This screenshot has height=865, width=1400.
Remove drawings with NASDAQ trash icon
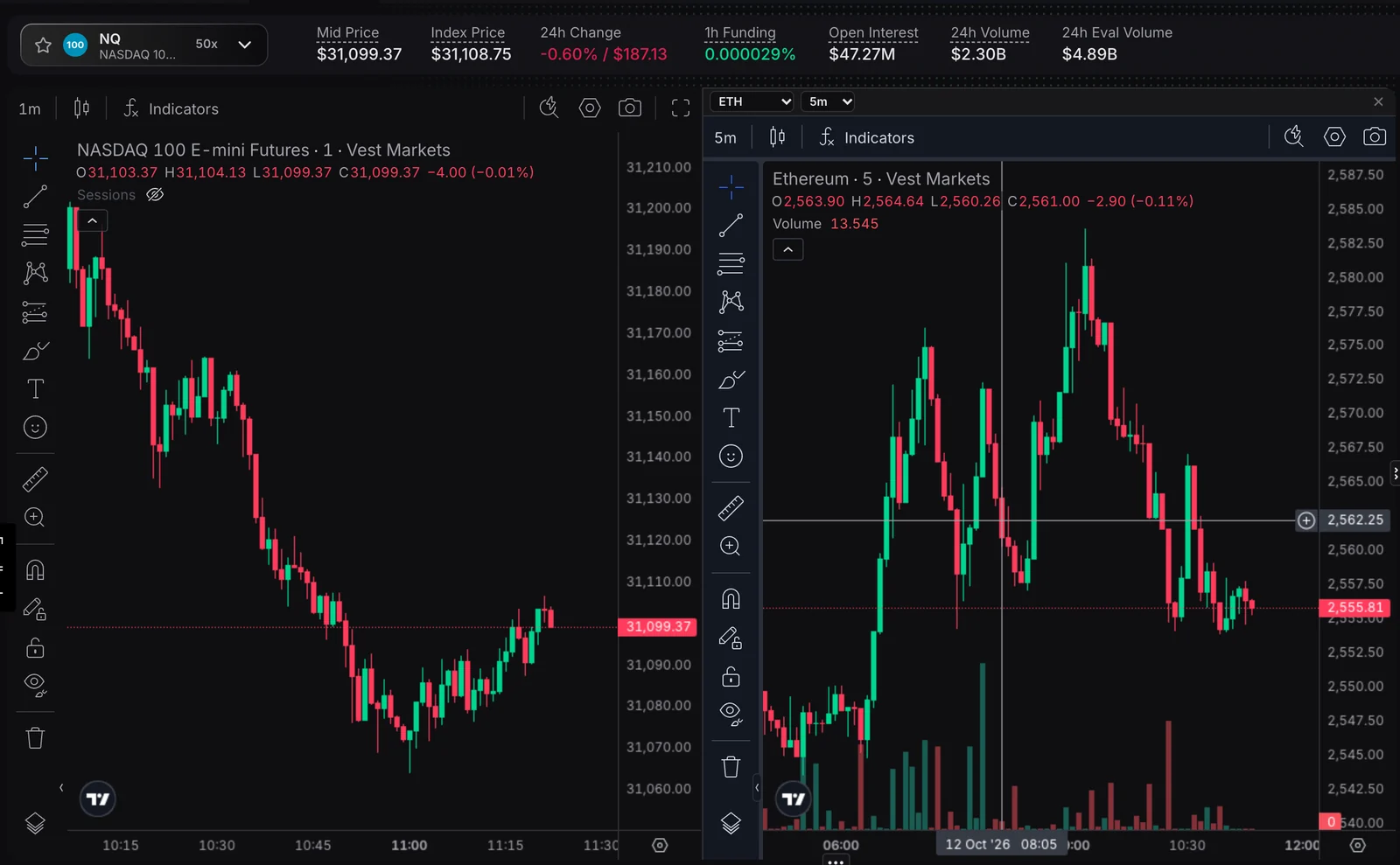click(x=35, y=738)
